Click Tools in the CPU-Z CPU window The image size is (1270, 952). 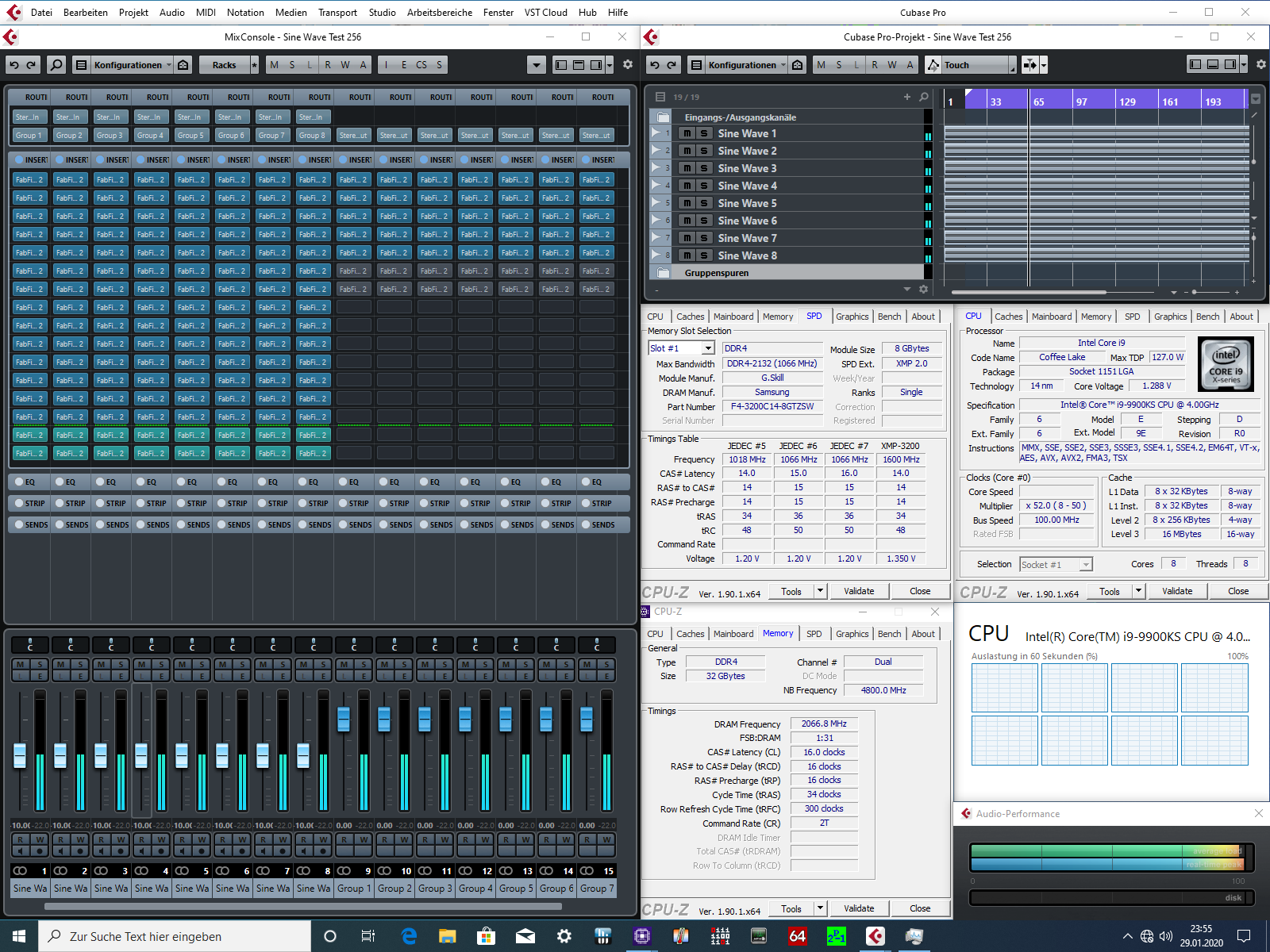click(x=1110, y=591)
